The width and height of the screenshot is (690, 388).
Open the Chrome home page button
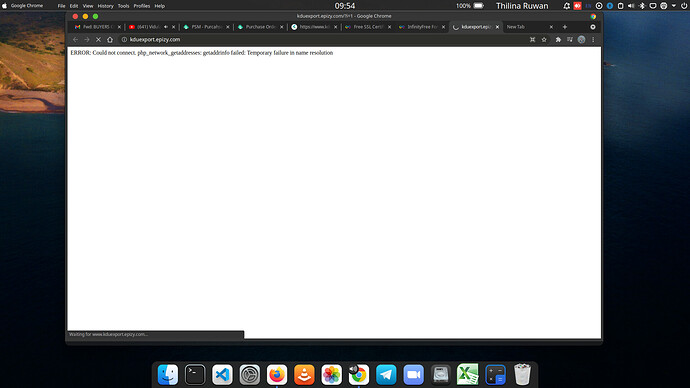[110, 40]
